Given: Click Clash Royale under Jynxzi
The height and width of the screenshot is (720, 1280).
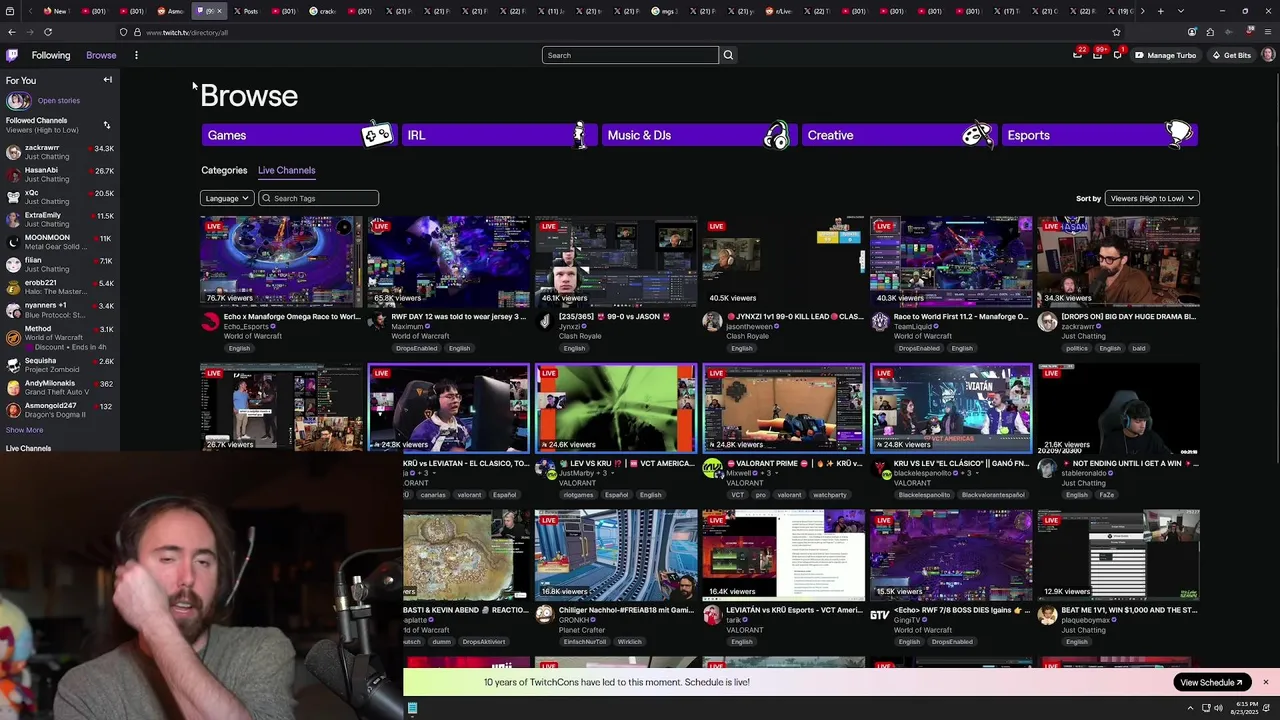Looking at the screenshot, I should [580, 336].
